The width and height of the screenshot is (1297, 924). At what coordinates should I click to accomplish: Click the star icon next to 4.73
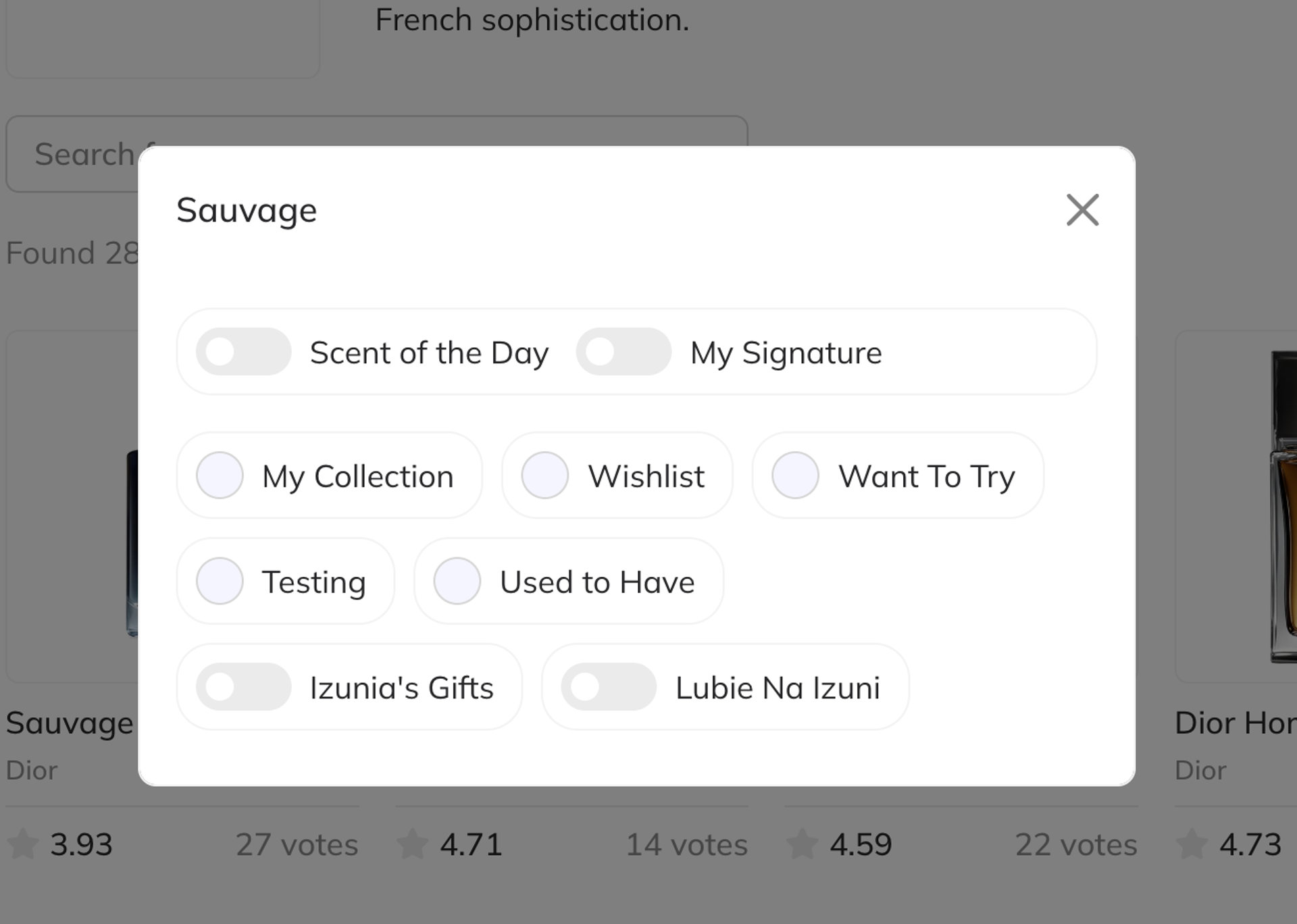[1192, 844]
